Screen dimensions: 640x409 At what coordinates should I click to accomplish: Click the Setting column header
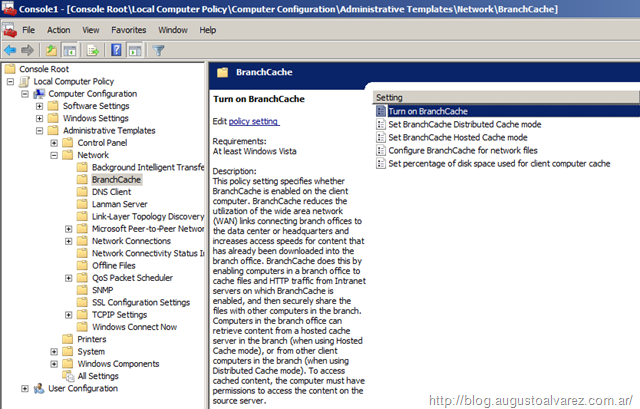pyautogui.click(x=390, y=98)
